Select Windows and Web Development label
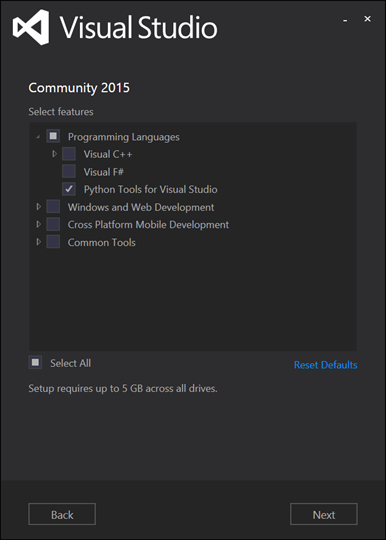 (x=141, y=207)
